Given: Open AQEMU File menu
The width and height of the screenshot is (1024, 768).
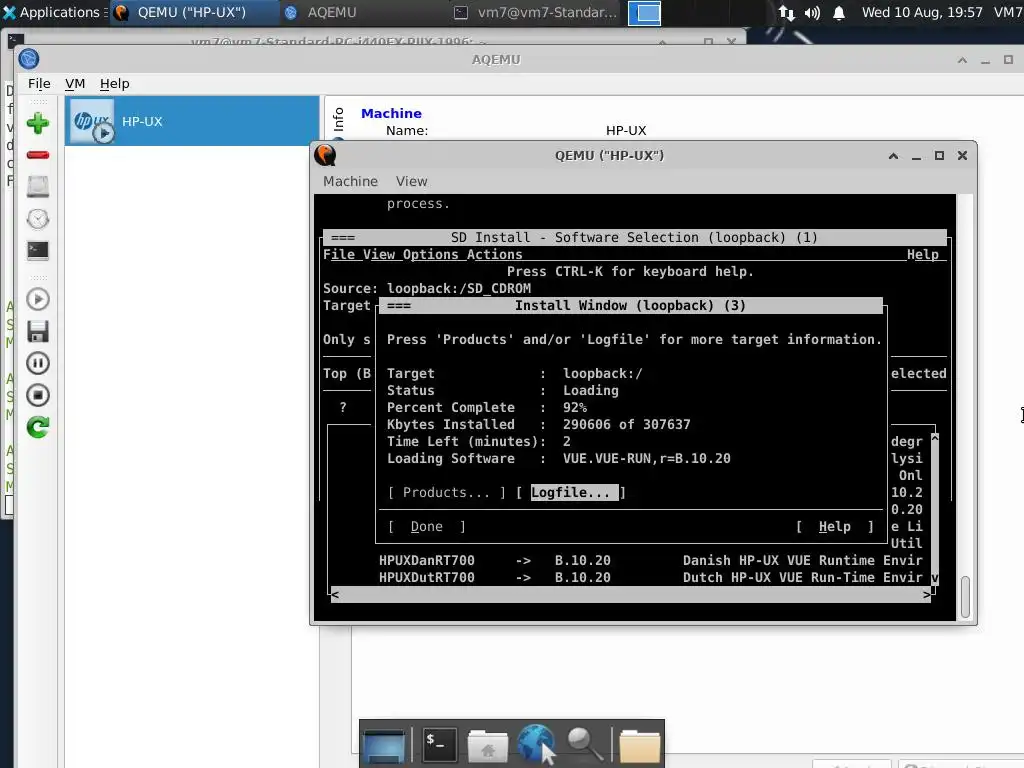Looking at the screenshot, I should (39, 84).
